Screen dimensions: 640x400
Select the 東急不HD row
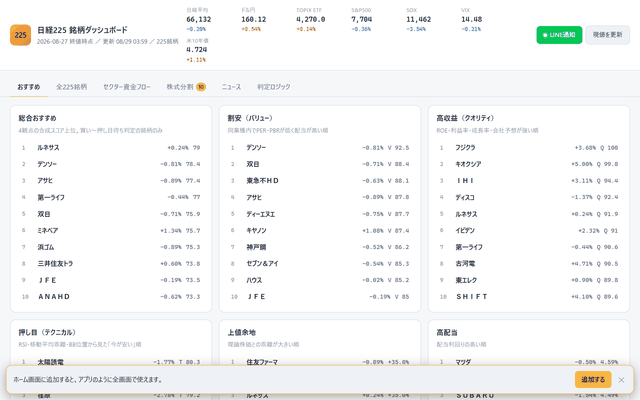point(320,181)
